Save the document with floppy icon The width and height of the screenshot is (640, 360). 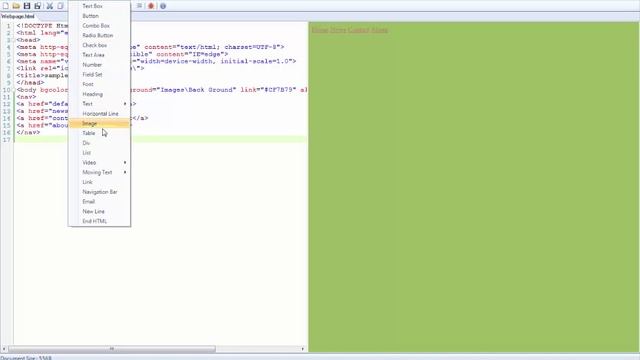[x=27, y=6]
